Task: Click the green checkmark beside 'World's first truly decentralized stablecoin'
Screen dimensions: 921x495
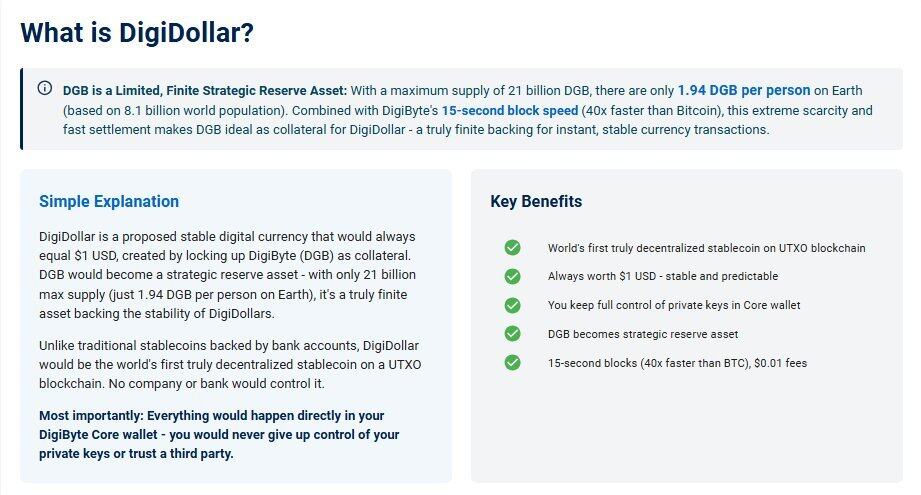Action: click(512, 248)
